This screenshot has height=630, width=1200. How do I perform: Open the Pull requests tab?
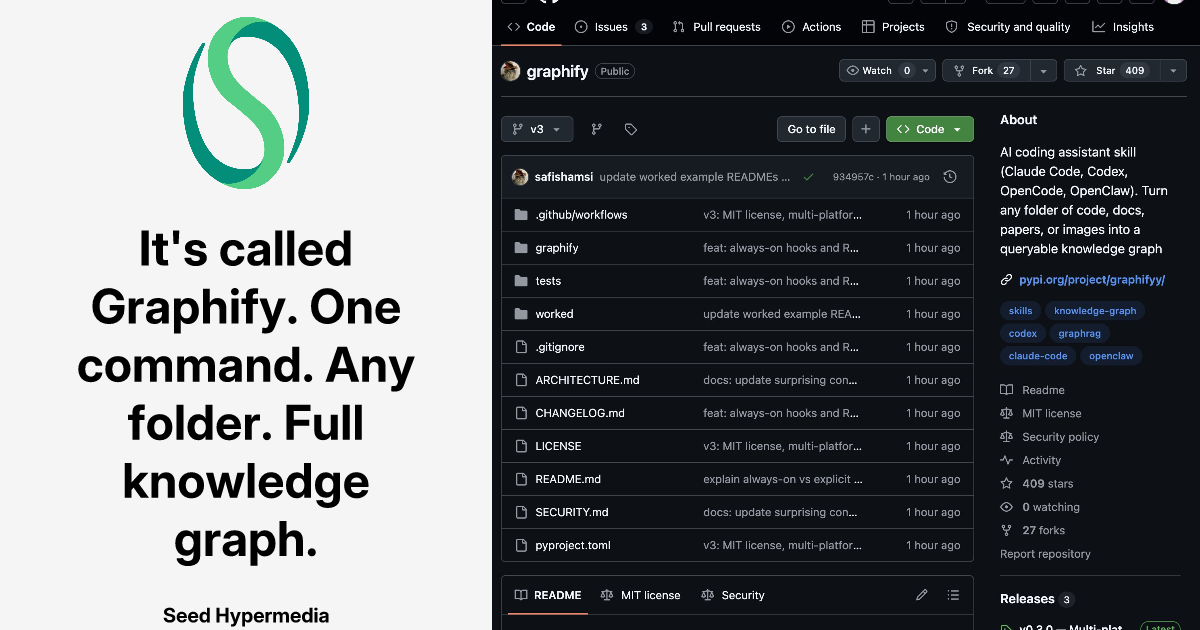pos(716,27)
